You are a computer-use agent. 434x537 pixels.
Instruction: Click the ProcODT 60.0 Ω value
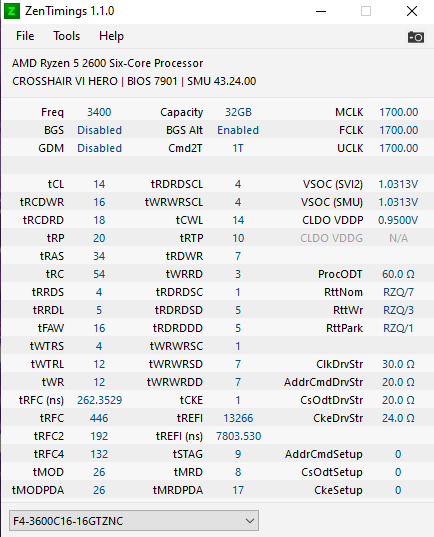[398, 274]
